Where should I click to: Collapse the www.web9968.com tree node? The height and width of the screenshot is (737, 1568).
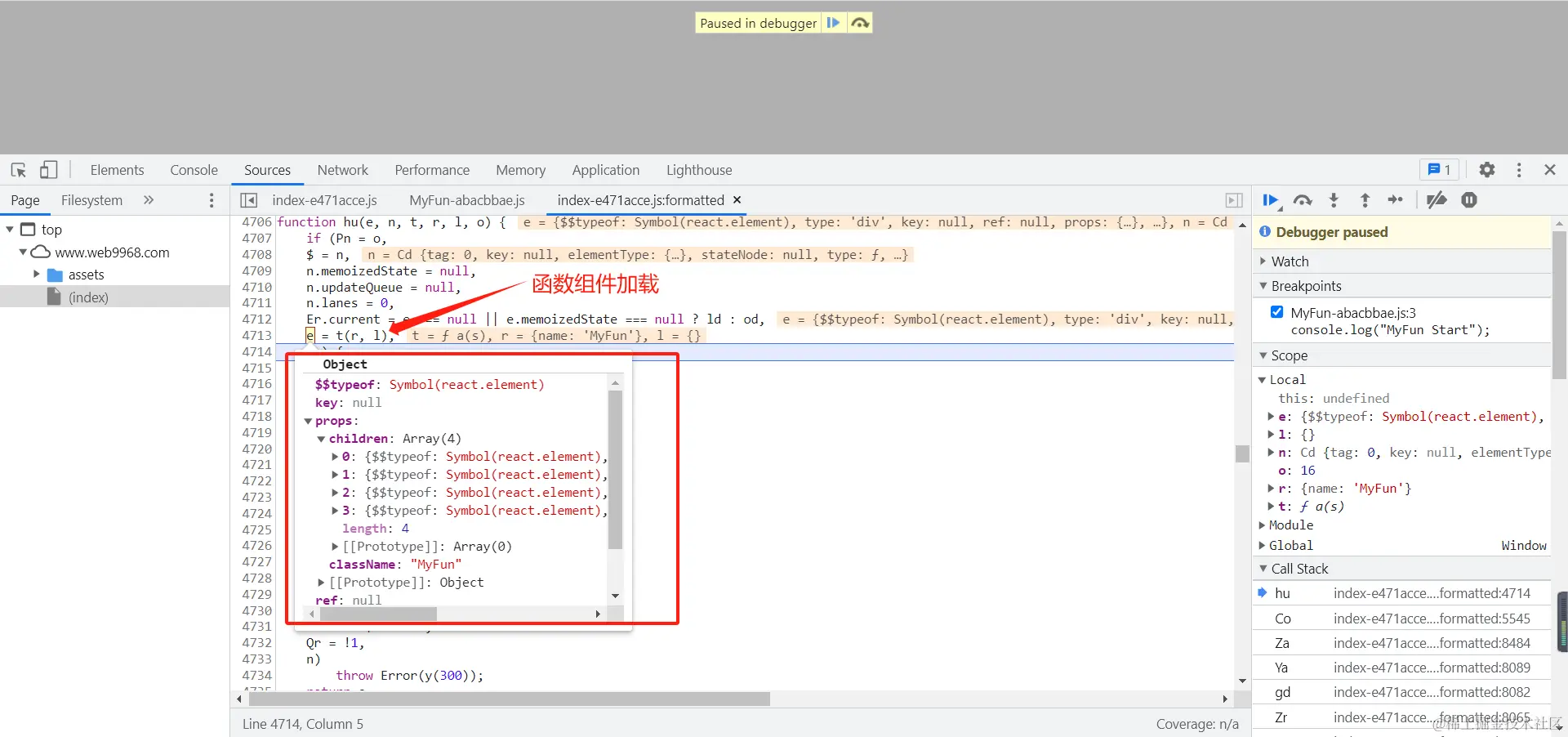pyautogui.click(x=24, y=252)
